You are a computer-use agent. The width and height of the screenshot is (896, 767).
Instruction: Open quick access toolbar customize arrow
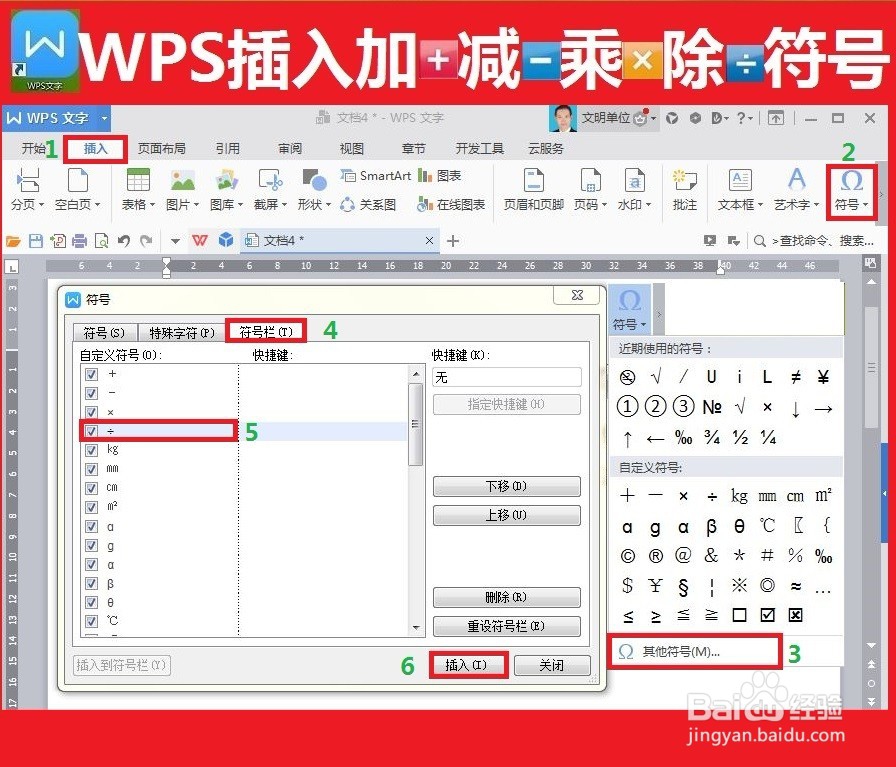pyautogui.click(x=175, y=241)
